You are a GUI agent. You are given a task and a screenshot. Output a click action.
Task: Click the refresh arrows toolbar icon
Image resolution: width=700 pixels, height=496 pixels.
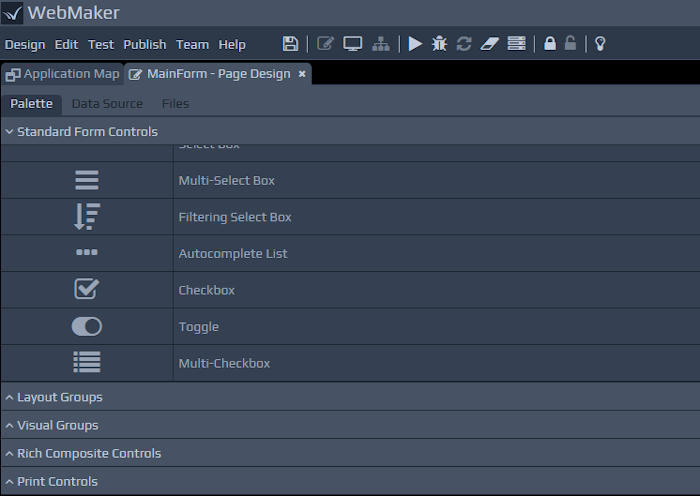(x=464, y=44)
